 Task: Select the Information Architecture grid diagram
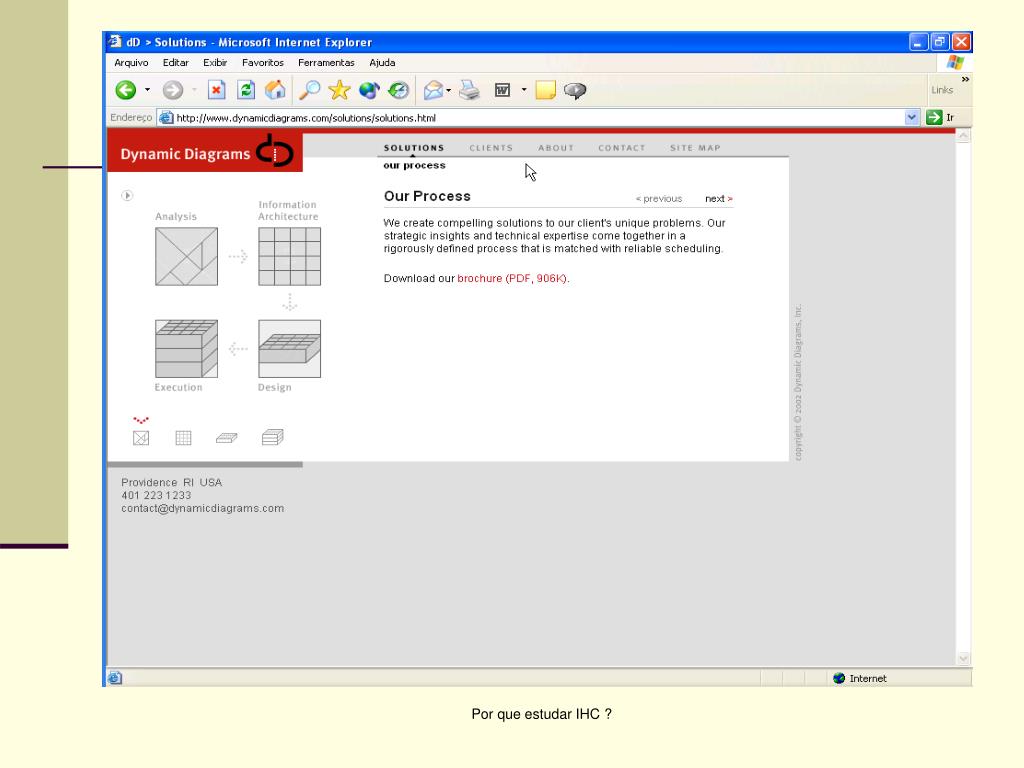point(289,256)
